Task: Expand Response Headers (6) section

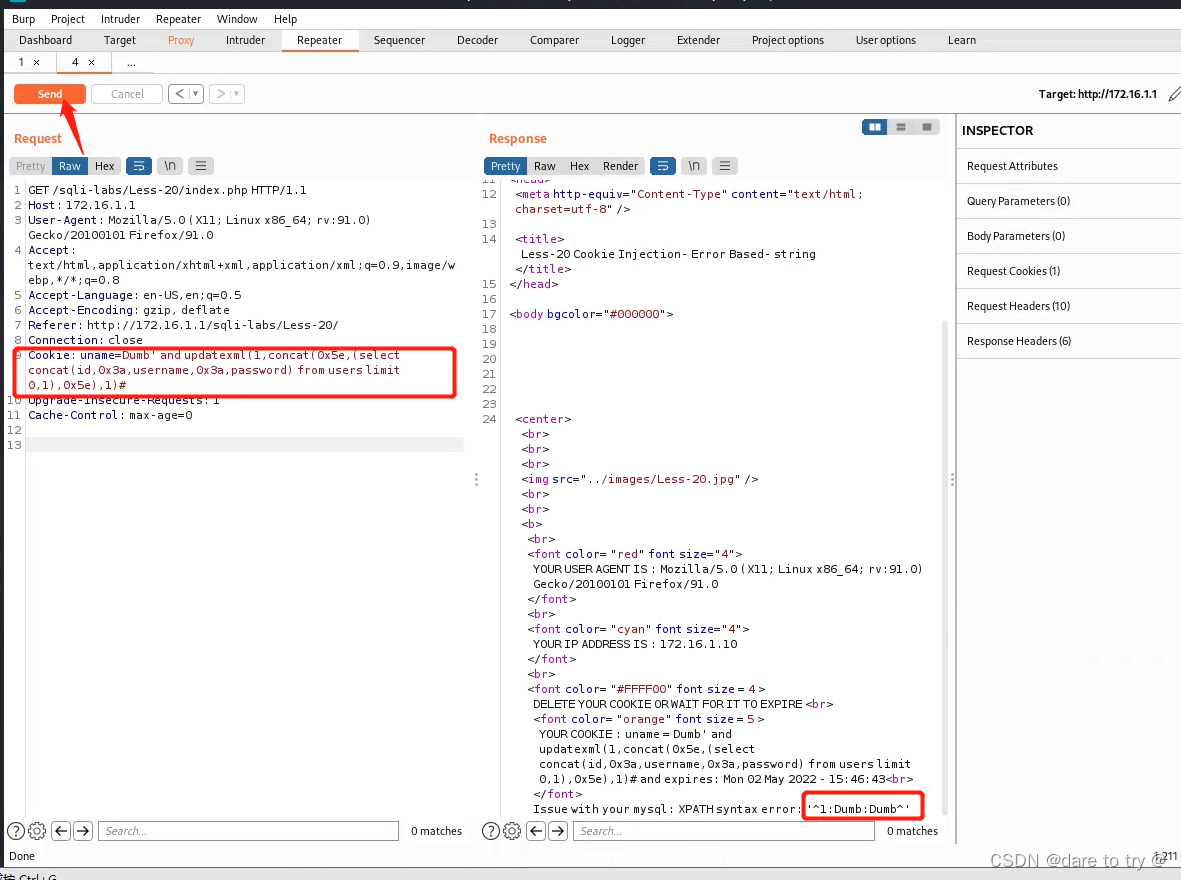Action: click(1069, 341)
